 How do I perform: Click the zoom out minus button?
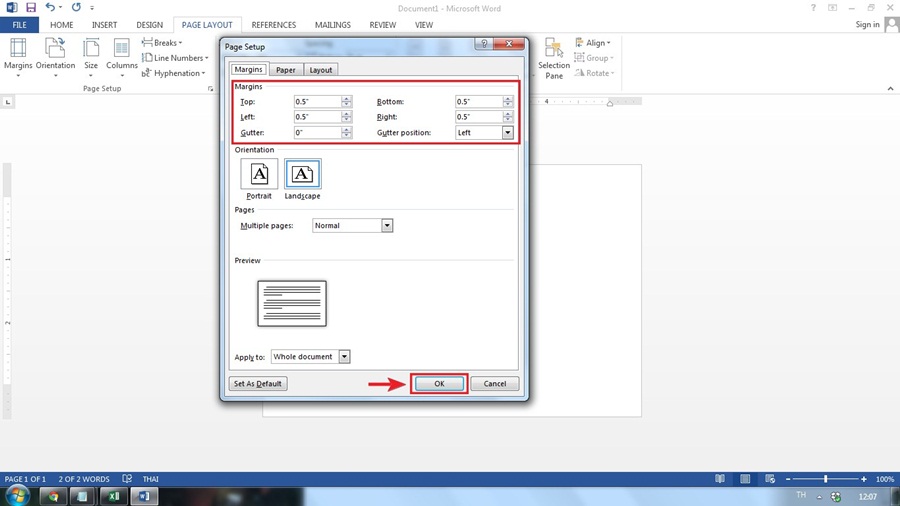(x=788, y=478)
